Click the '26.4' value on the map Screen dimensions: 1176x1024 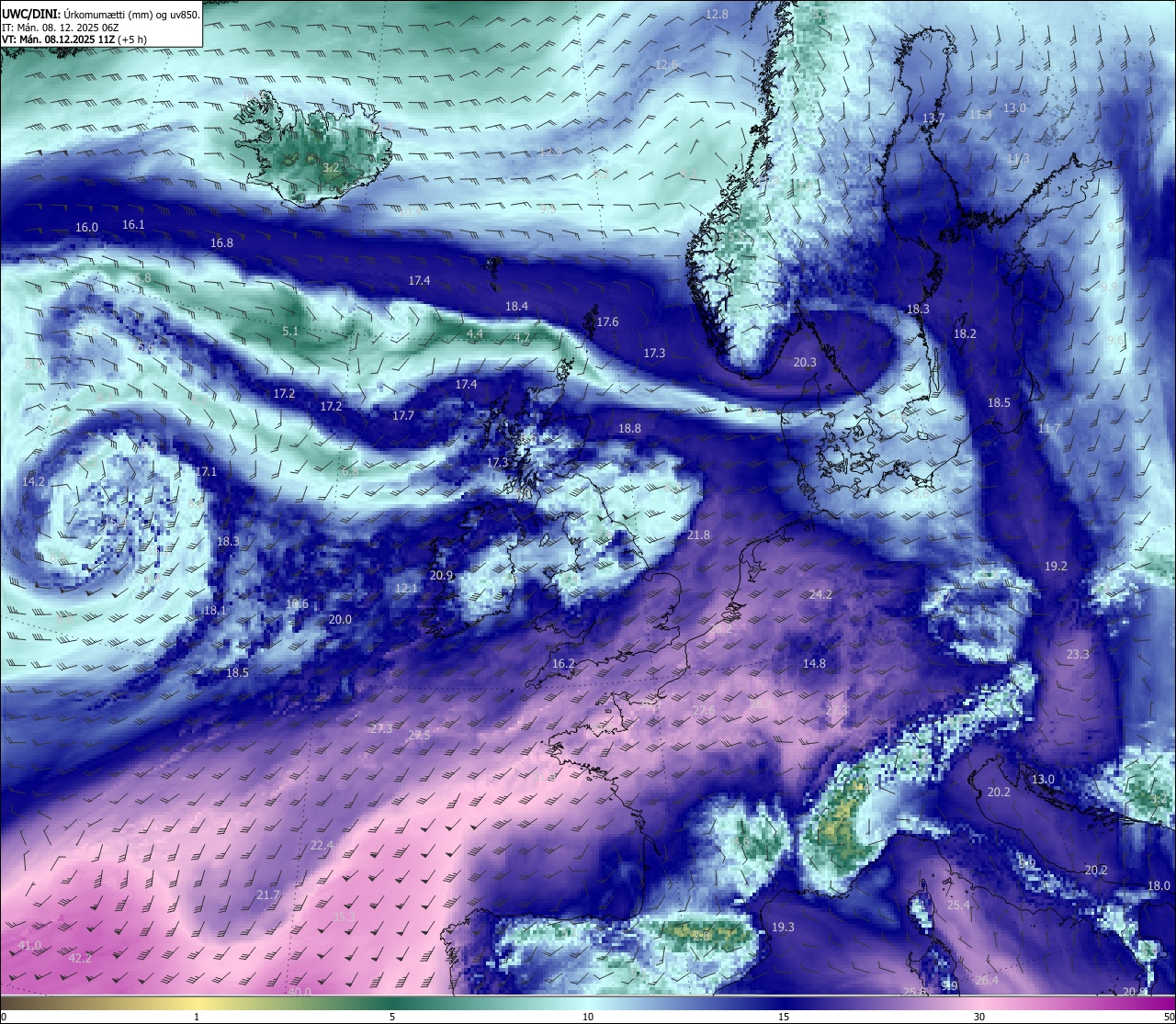pos(986,981)
